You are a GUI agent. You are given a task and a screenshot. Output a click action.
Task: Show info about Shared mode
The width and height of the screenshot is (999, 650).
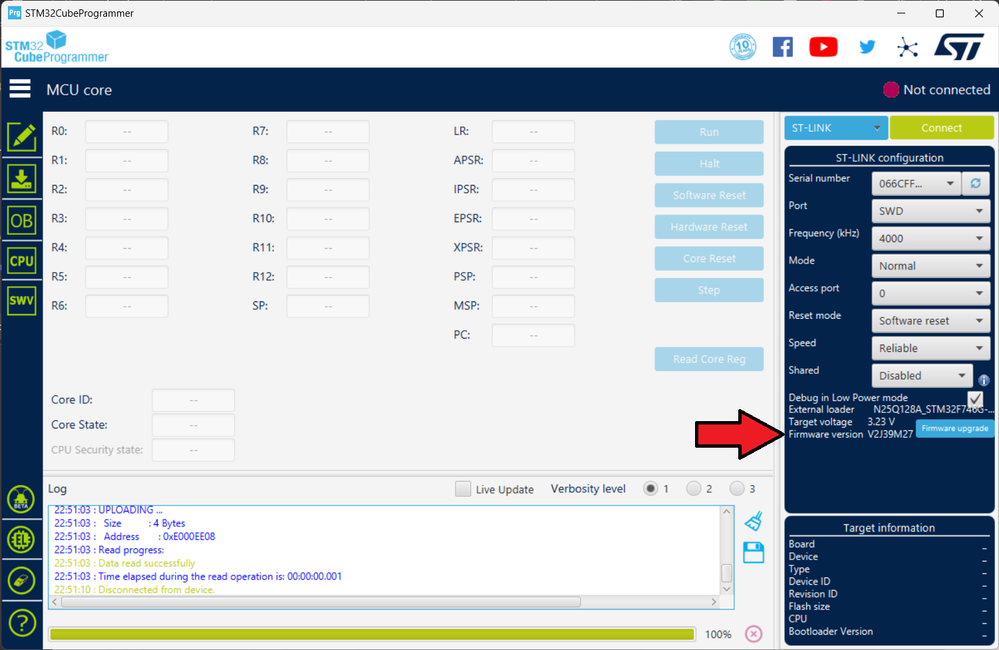pyautogui.click(x=984, y=380)
